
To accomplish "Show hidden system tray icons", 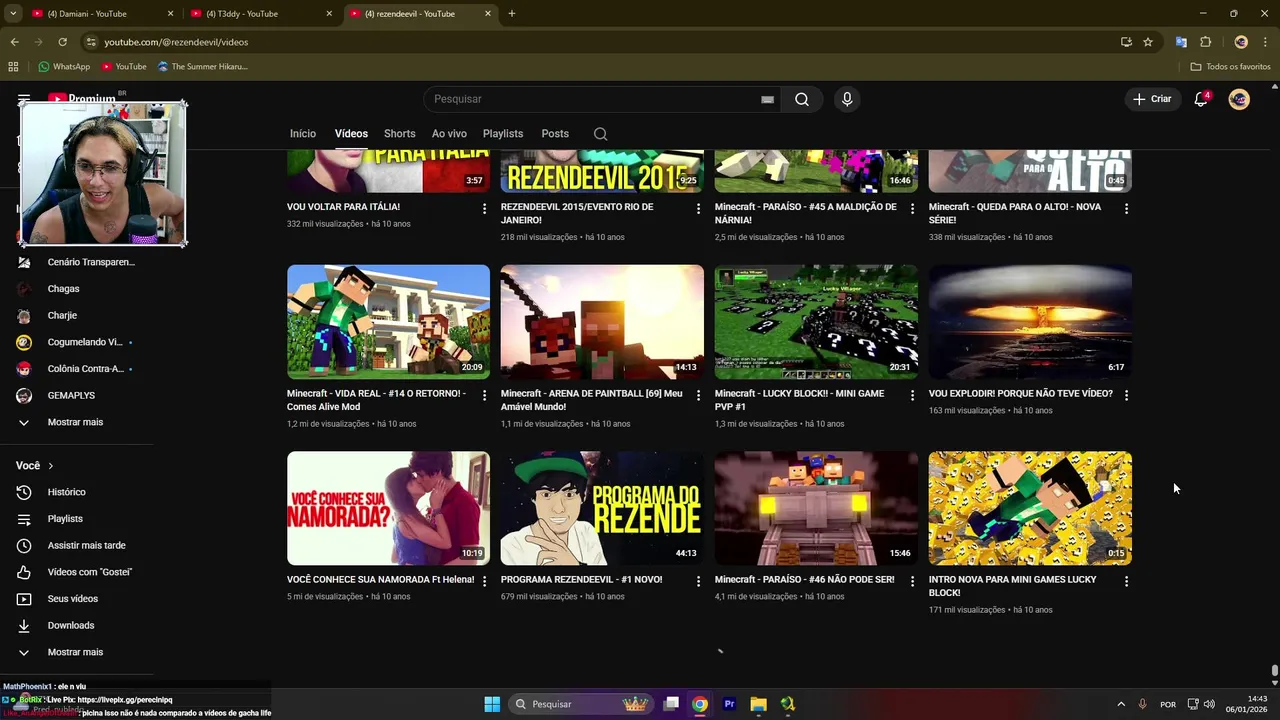I will (x=1121, y=704).
